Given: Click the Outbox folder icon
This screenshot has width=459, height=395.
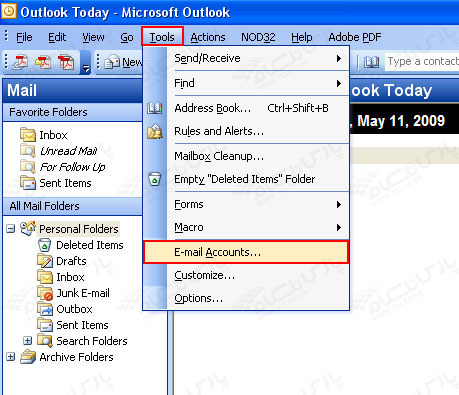Looking at the screenshot, I should tap(45, 309).
